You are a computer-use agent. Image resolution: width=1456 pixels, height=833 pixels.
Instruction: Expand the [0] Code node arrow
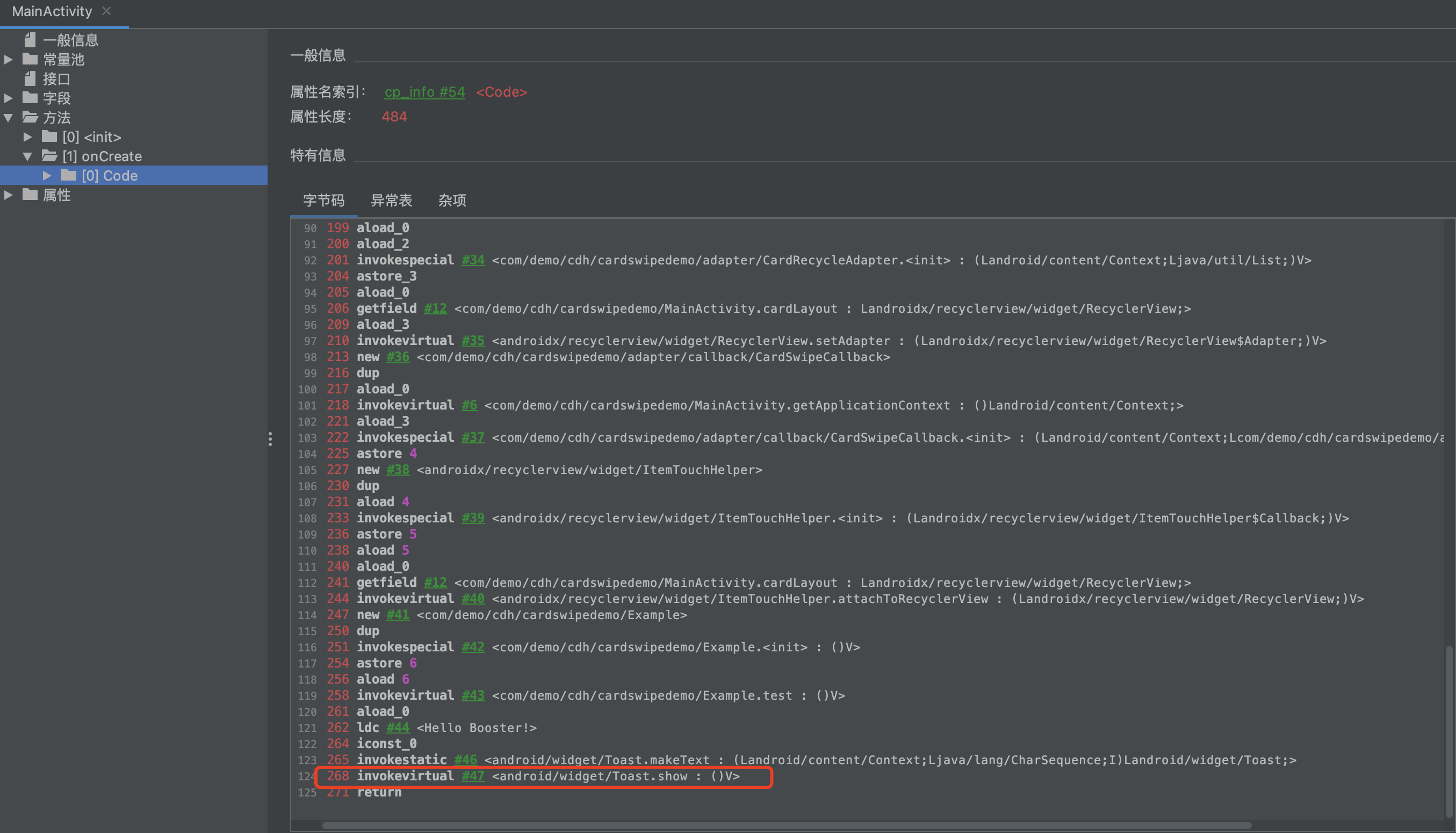coord(47,176)
